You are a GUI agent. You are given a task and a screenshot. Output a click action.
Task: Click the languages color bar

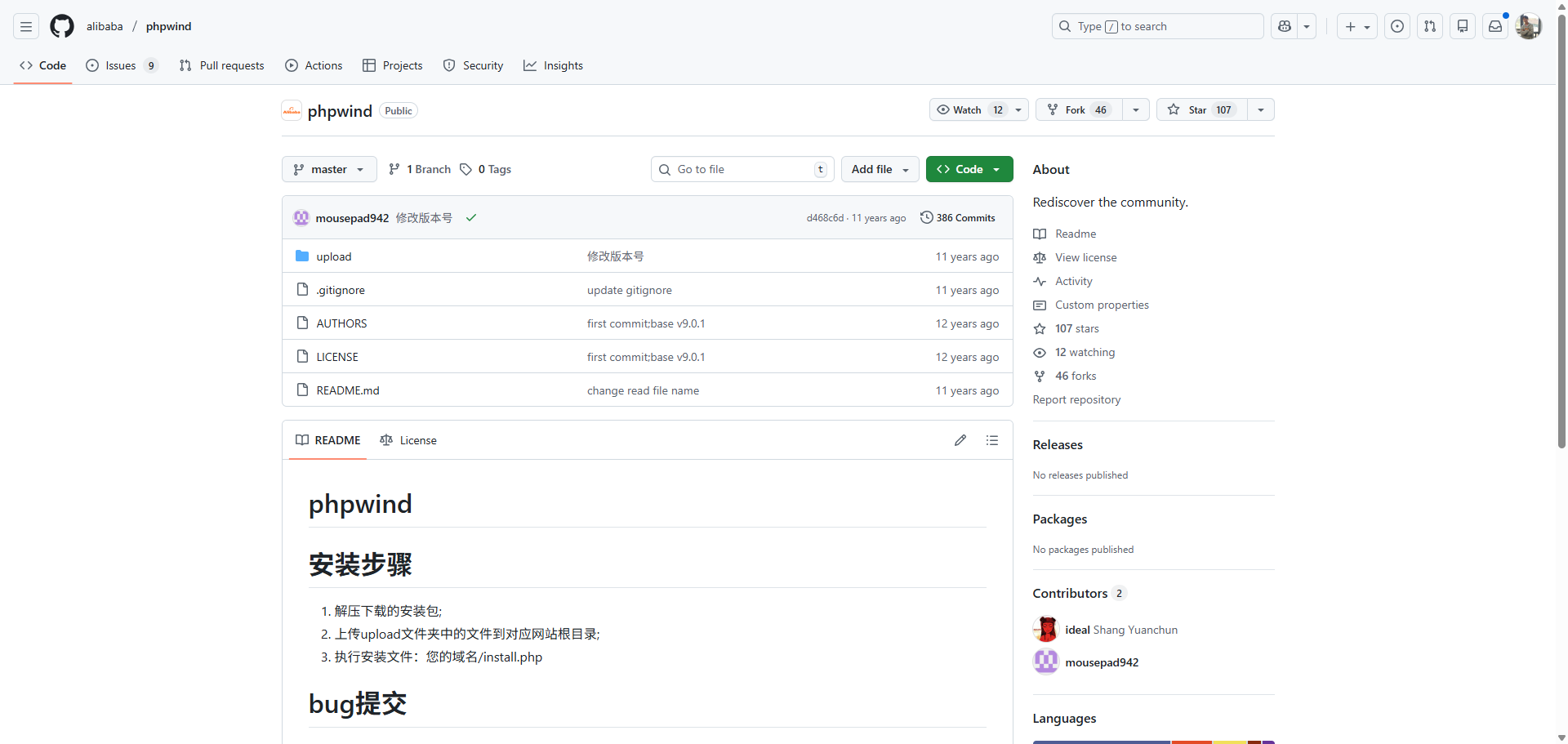pyautogui.click(x=1153, y=742)
